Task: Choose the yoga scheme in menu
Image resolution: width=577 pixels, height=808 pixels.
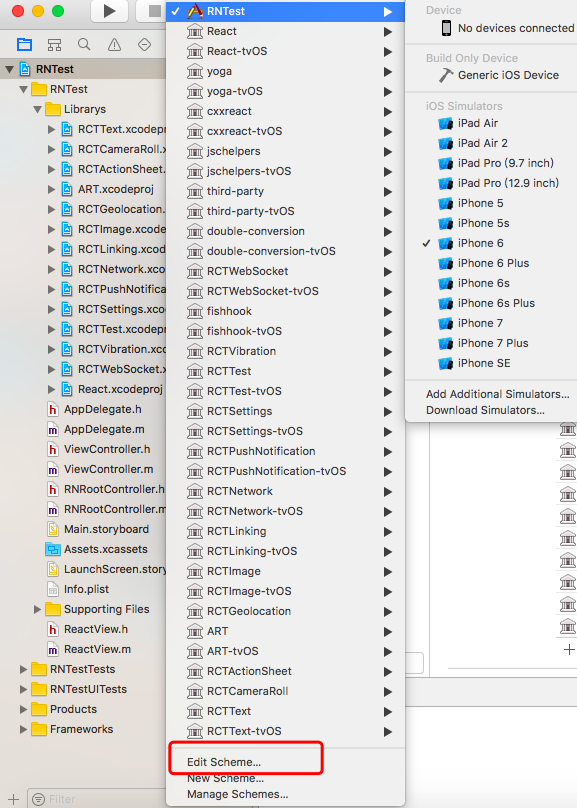Action: (x=285, y=71)
